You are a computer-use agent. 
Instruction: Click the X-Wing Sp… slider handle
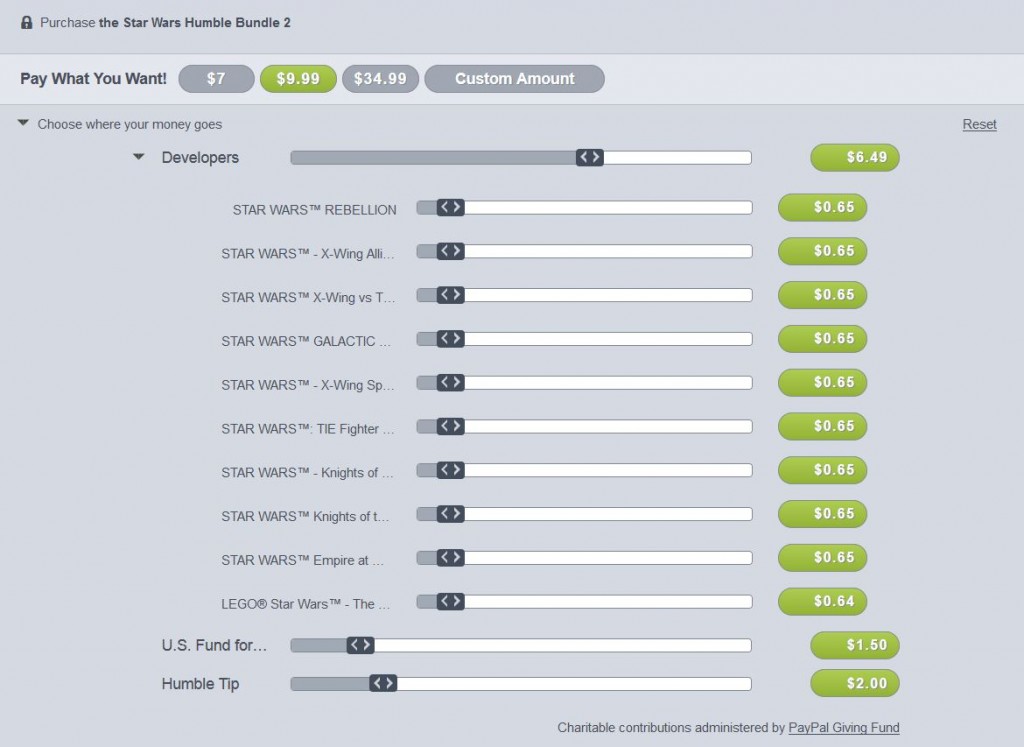pyautogui.click(x=451, y=383)
